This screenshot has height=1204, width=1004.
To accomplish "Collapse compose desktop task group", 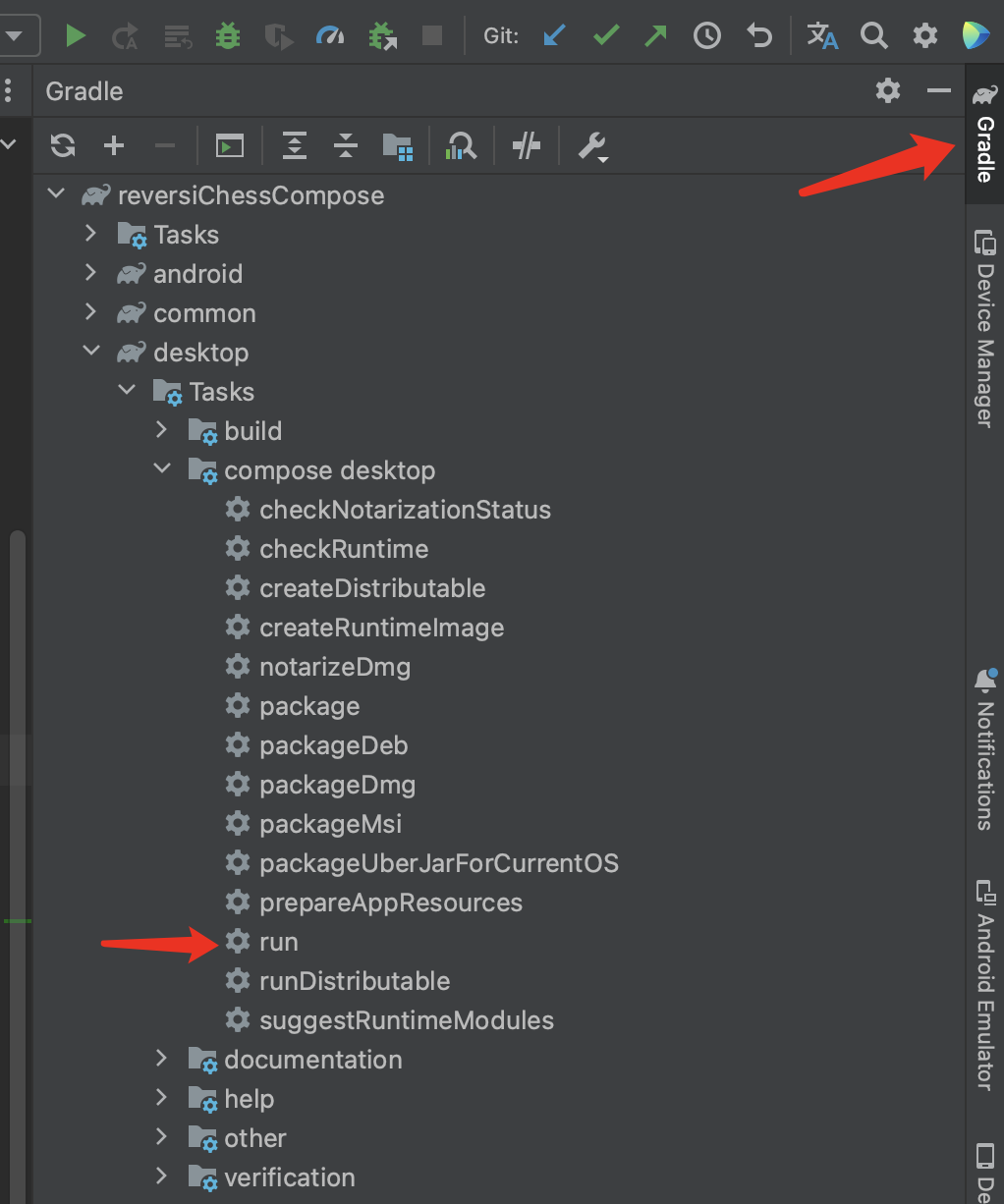I will coord(162,469).
